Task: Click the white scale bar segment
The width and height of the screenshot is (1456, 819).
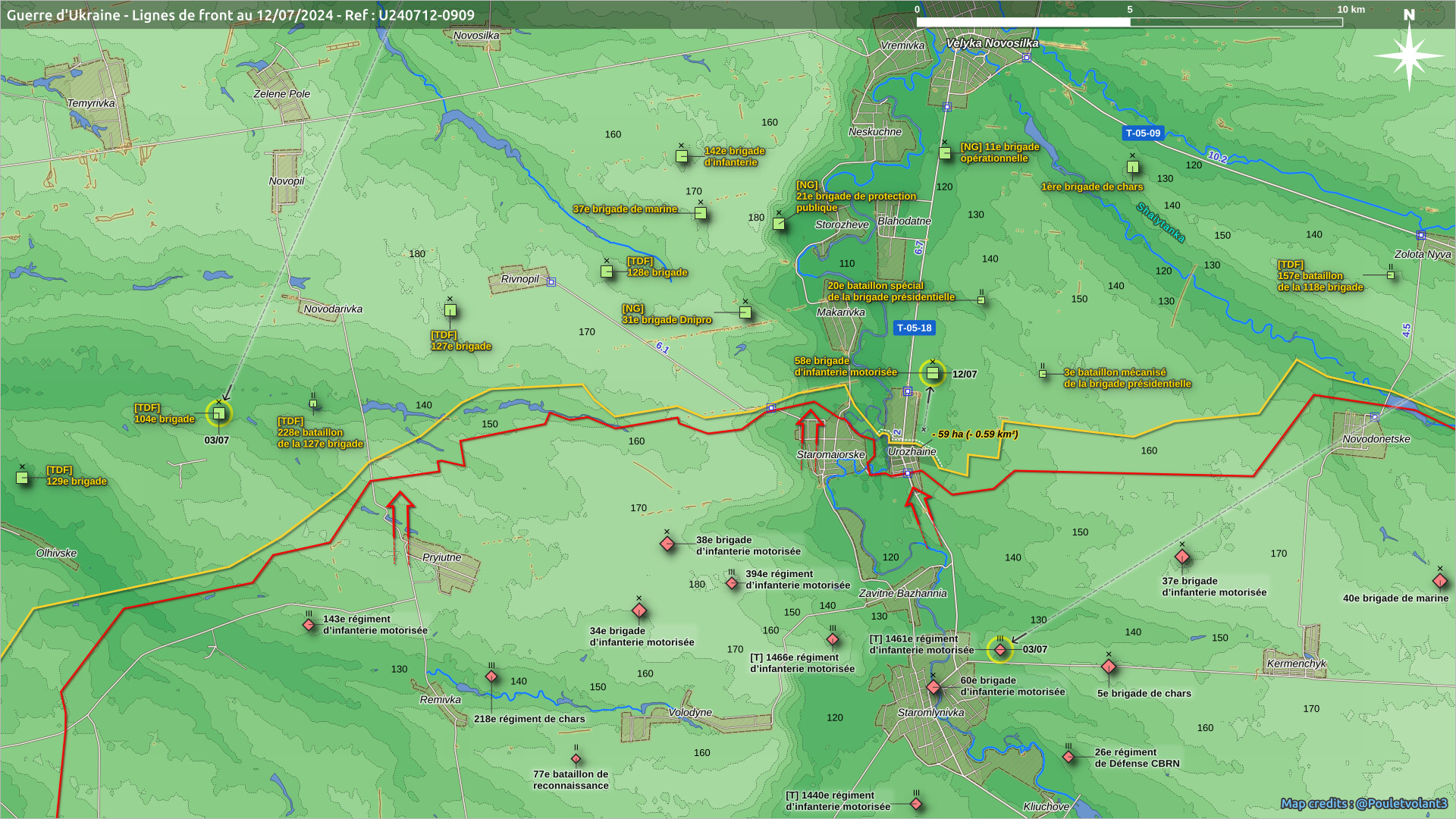Action: coord(1023,22)
